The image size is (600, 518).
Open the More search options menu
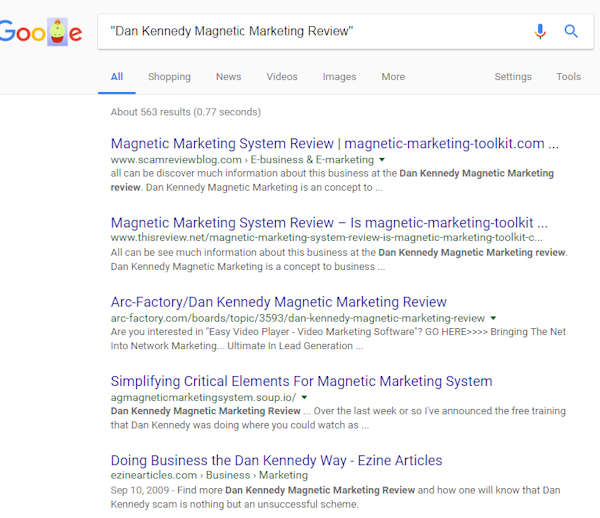[393, 77]
